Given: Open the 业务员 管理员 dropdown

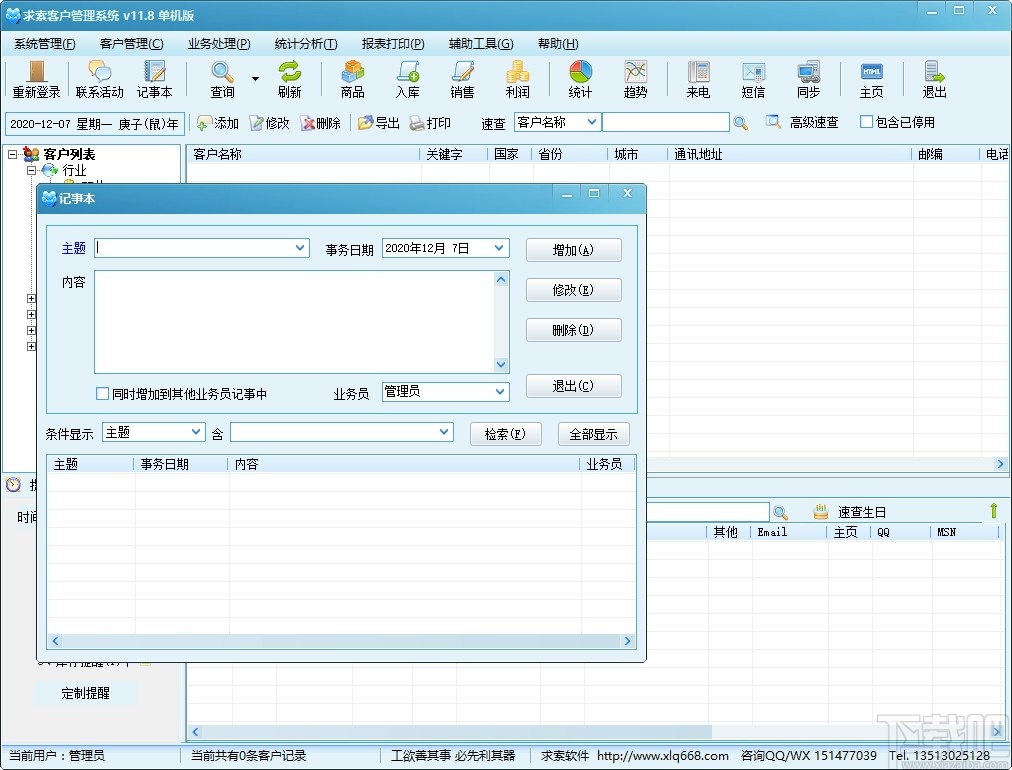Looking at the screenshot, I should tap(500, 392).
